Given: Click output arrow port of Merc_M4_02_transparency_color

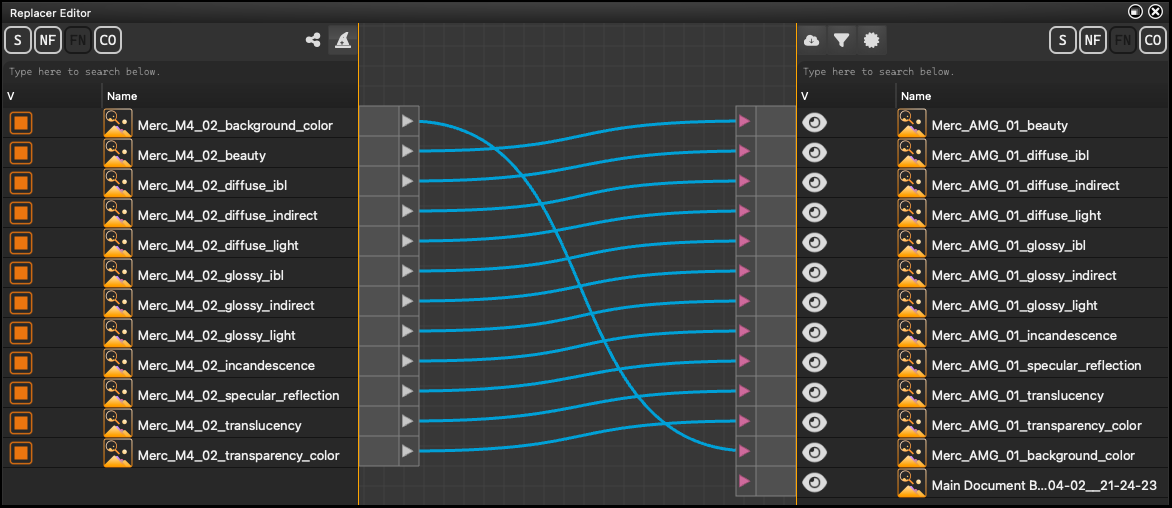Looking at the screenshot, I should click(407, 450).
